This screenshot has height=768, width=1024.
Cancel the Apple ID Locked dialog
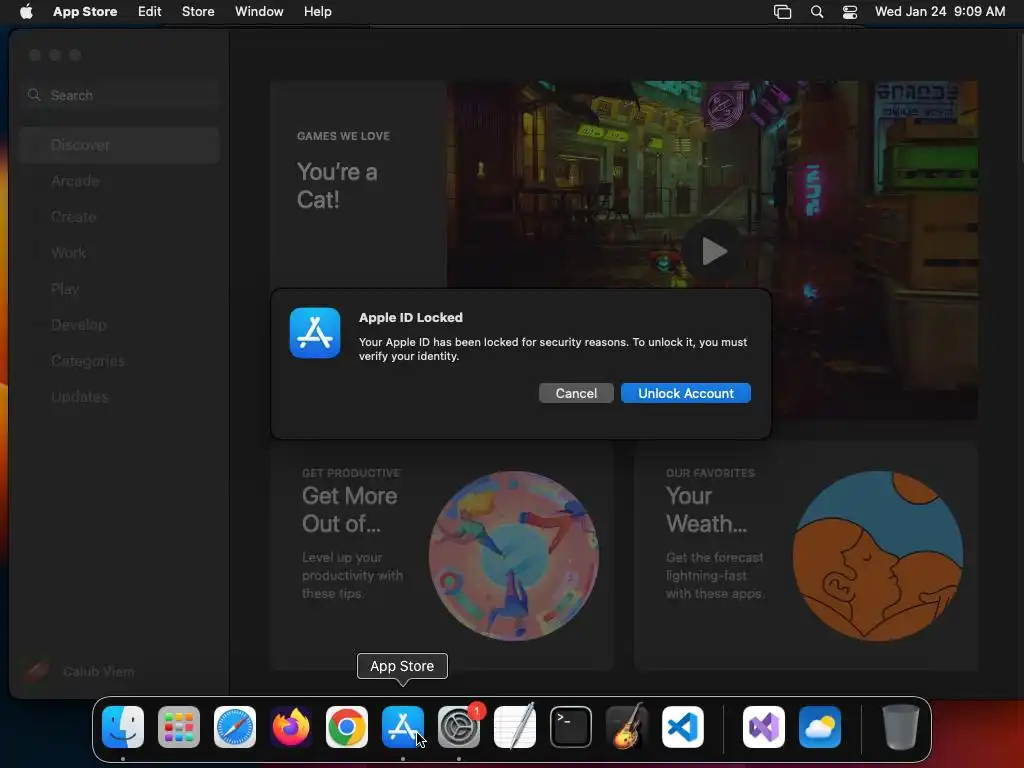click(x=576, y=393)
